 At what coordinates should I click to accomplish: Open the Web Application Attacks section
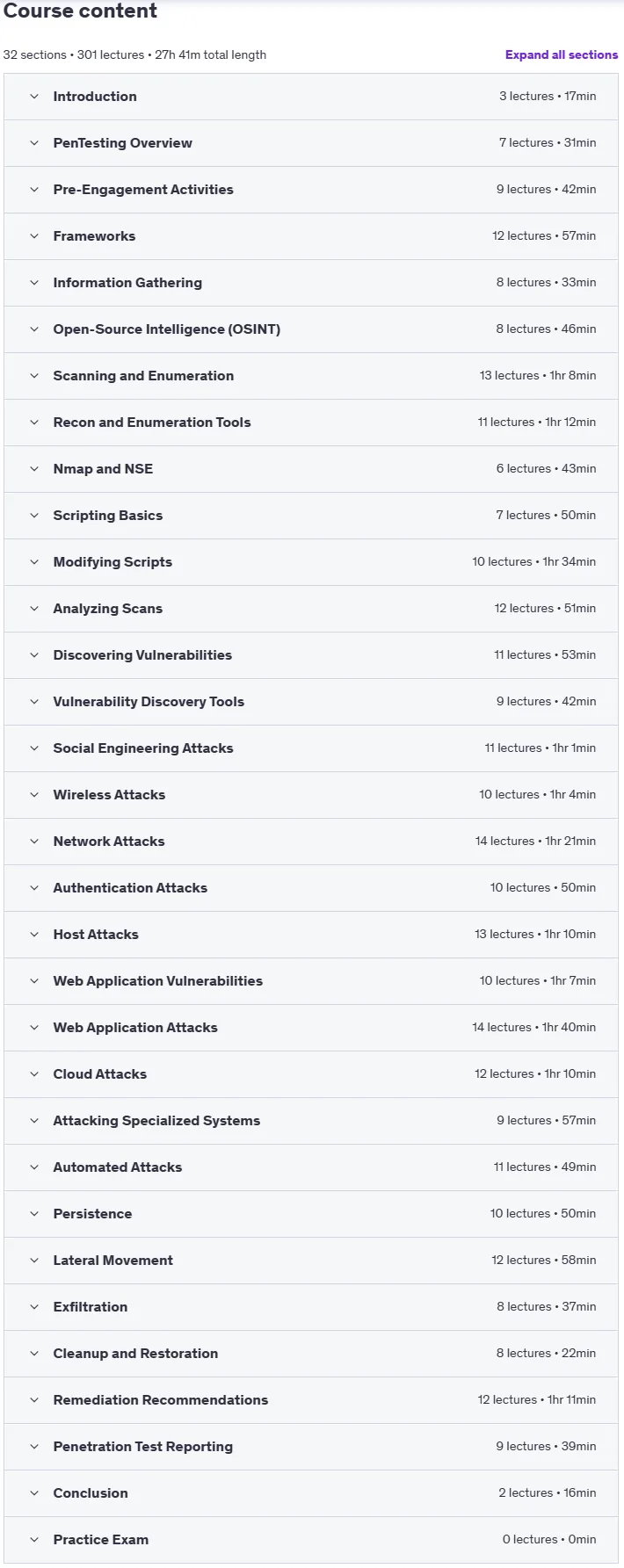(311, 1028)
